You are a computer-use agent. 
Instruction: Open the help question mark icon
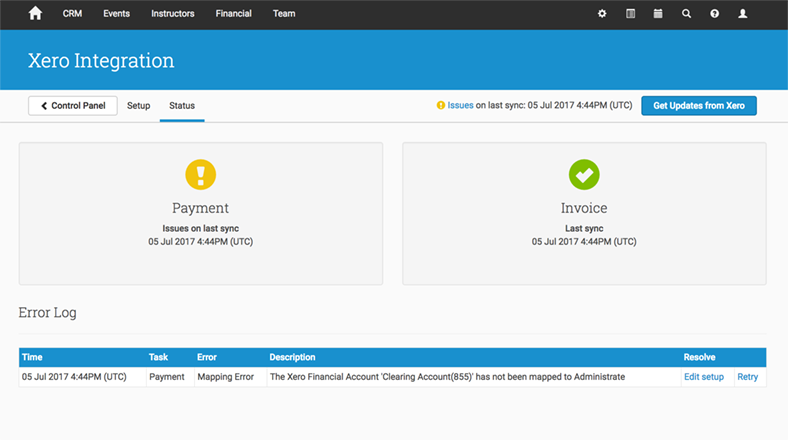pyautogui.click(x=714, y=14)
